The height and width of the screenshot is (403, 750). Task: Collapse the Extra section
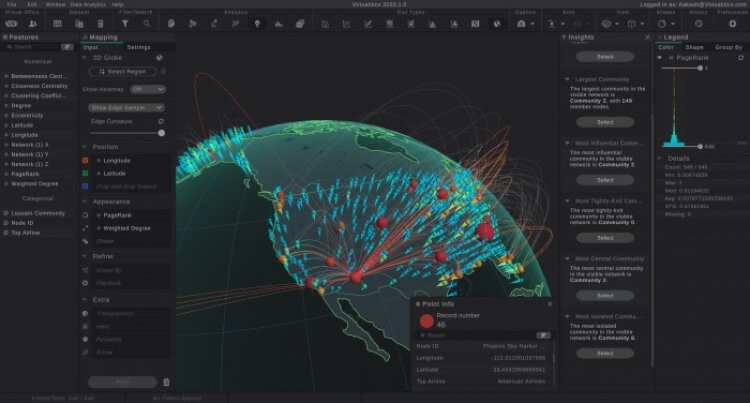tap(85, 300)
